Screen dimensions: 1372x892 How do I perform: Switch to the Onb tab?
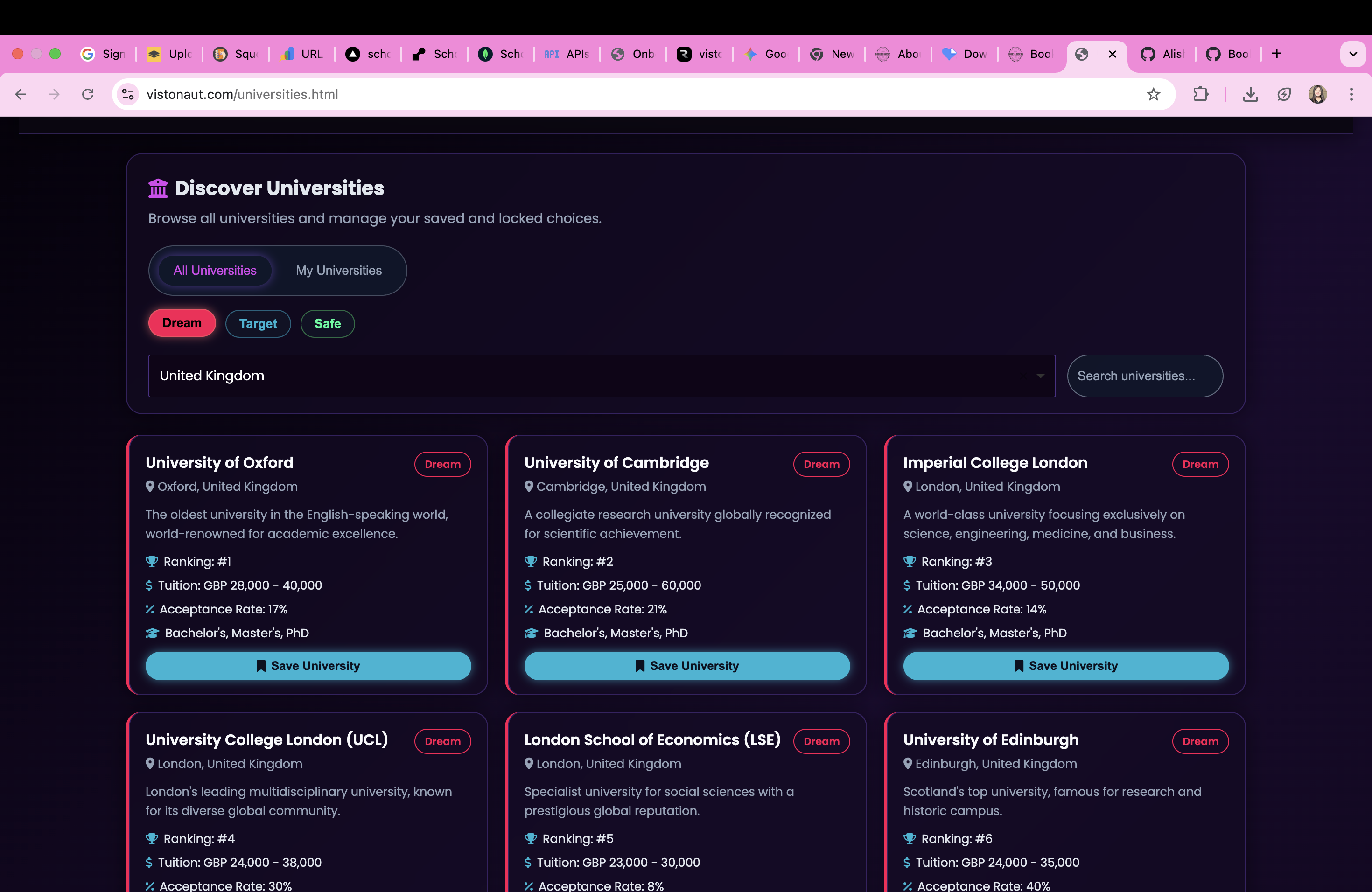633,54
